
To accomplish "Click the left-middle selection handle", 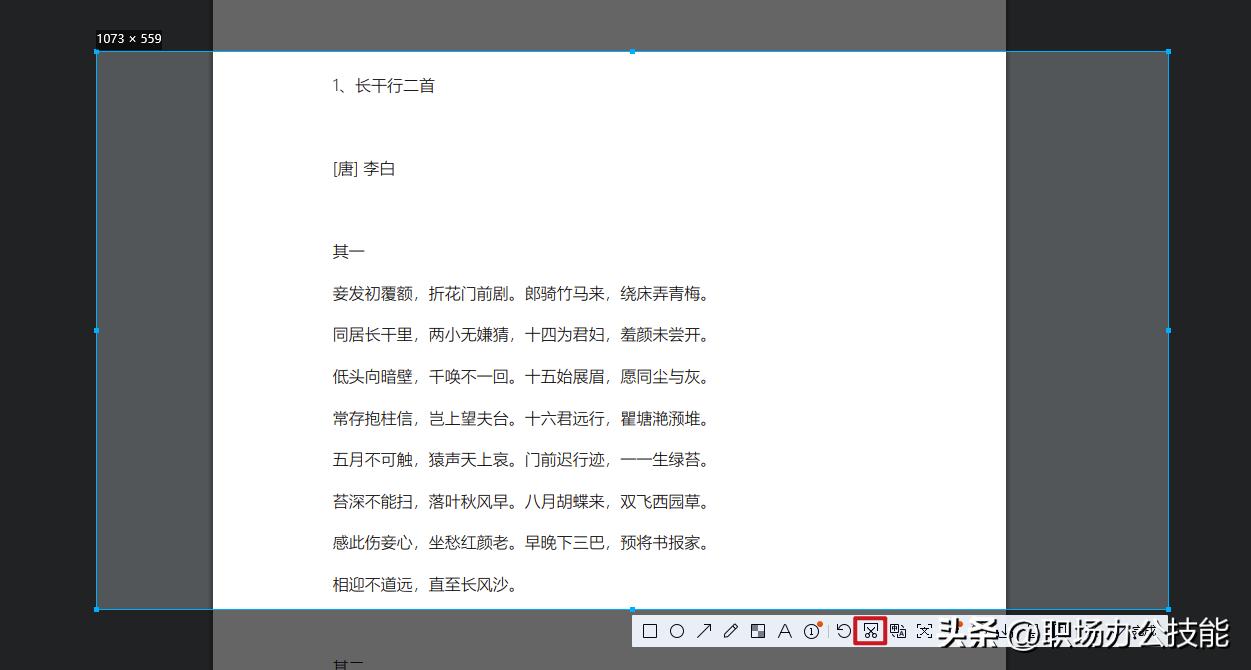I will 96,330.
